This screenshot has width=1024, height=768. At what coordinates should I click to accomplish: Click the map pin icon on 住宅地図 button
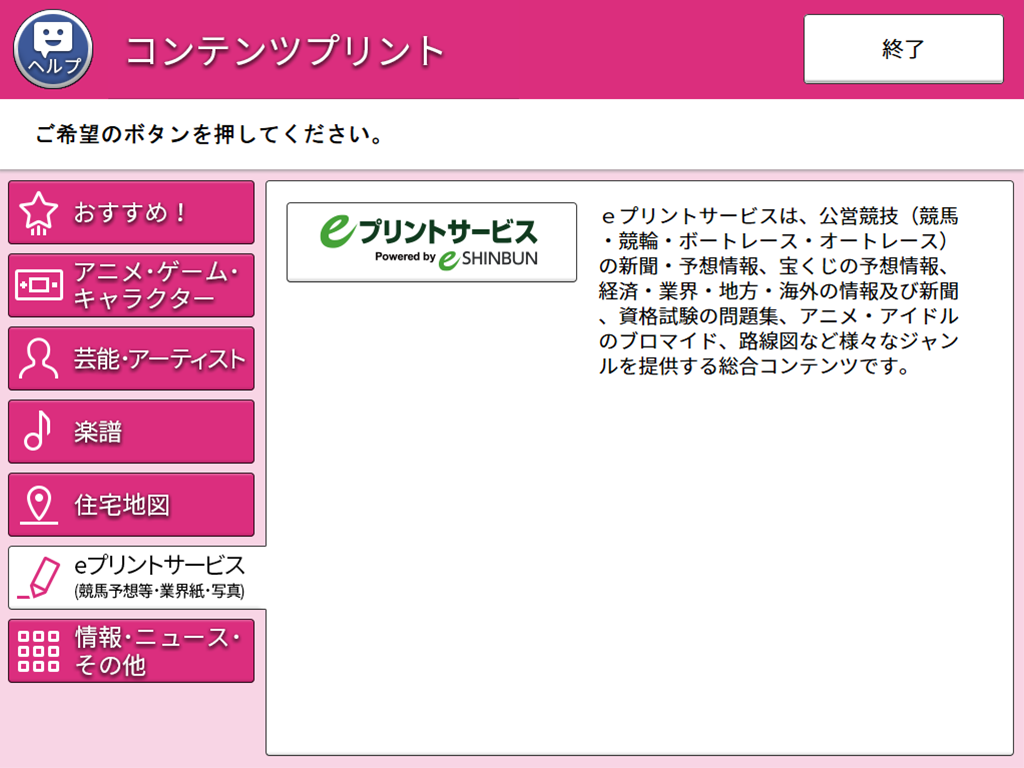pos(37,503)
